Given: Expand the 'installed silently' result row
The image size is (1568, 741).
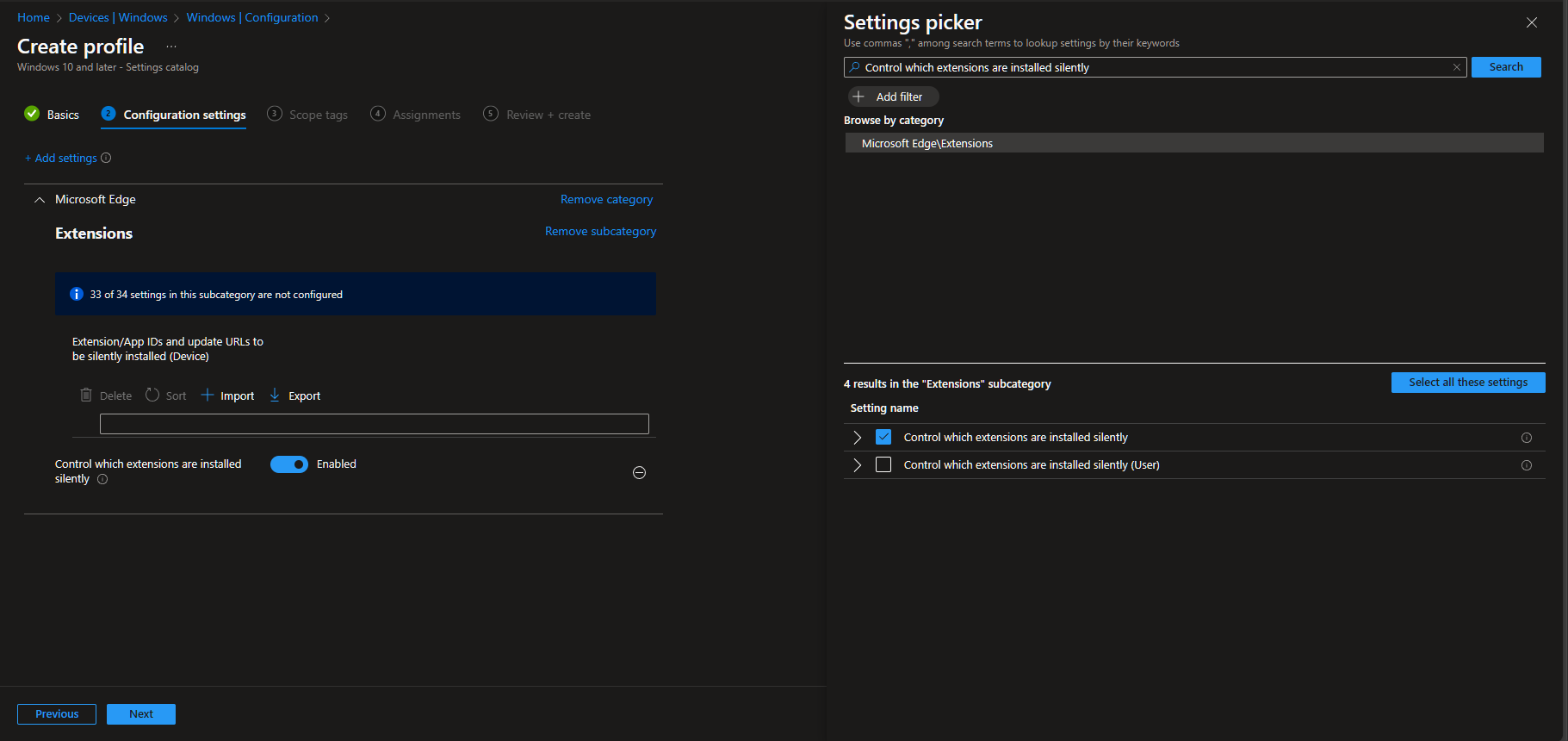Looking at the screenshot, I should point(857,438).
